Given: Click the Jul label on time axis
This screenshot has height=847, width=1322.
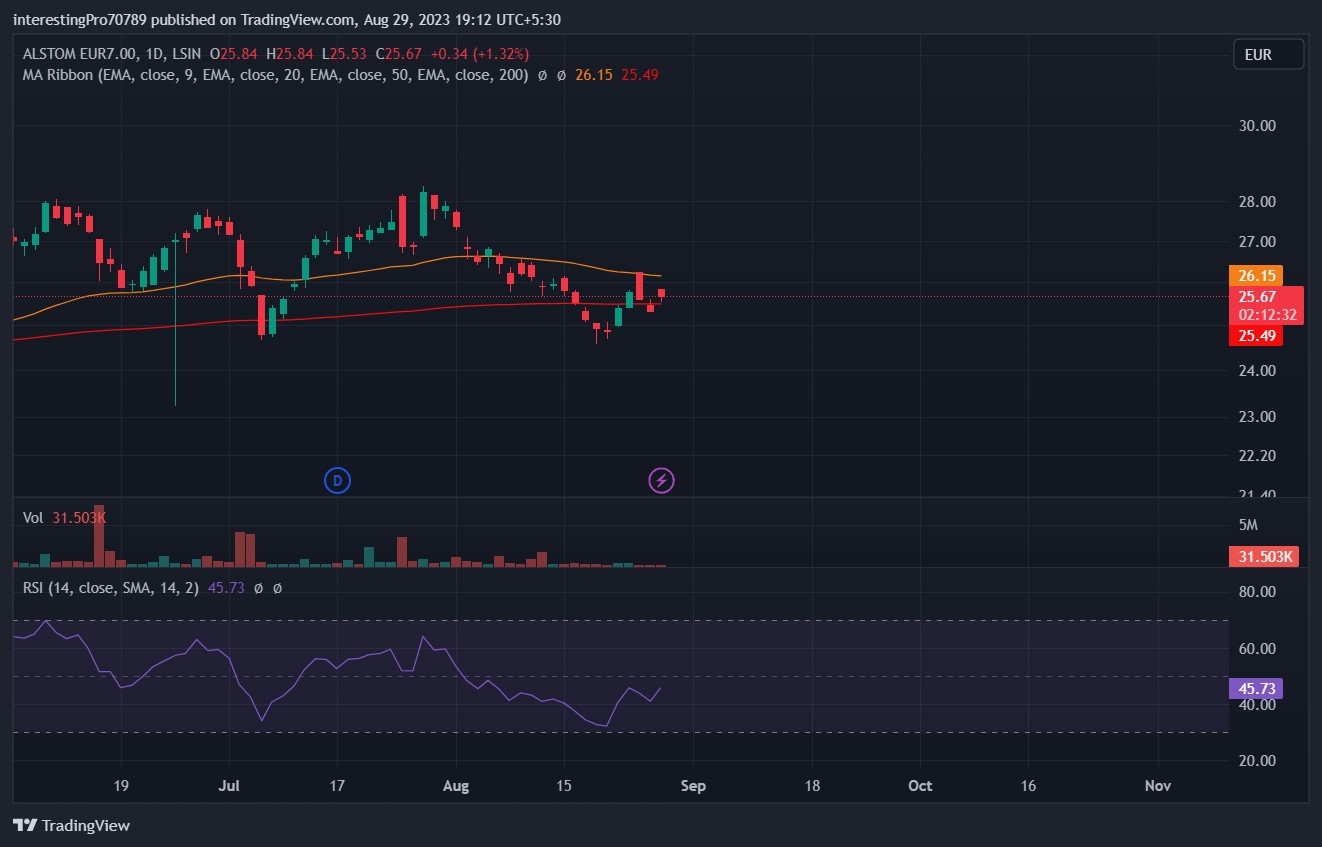Looking at the screenshot, I should click(x=231, y=786).
